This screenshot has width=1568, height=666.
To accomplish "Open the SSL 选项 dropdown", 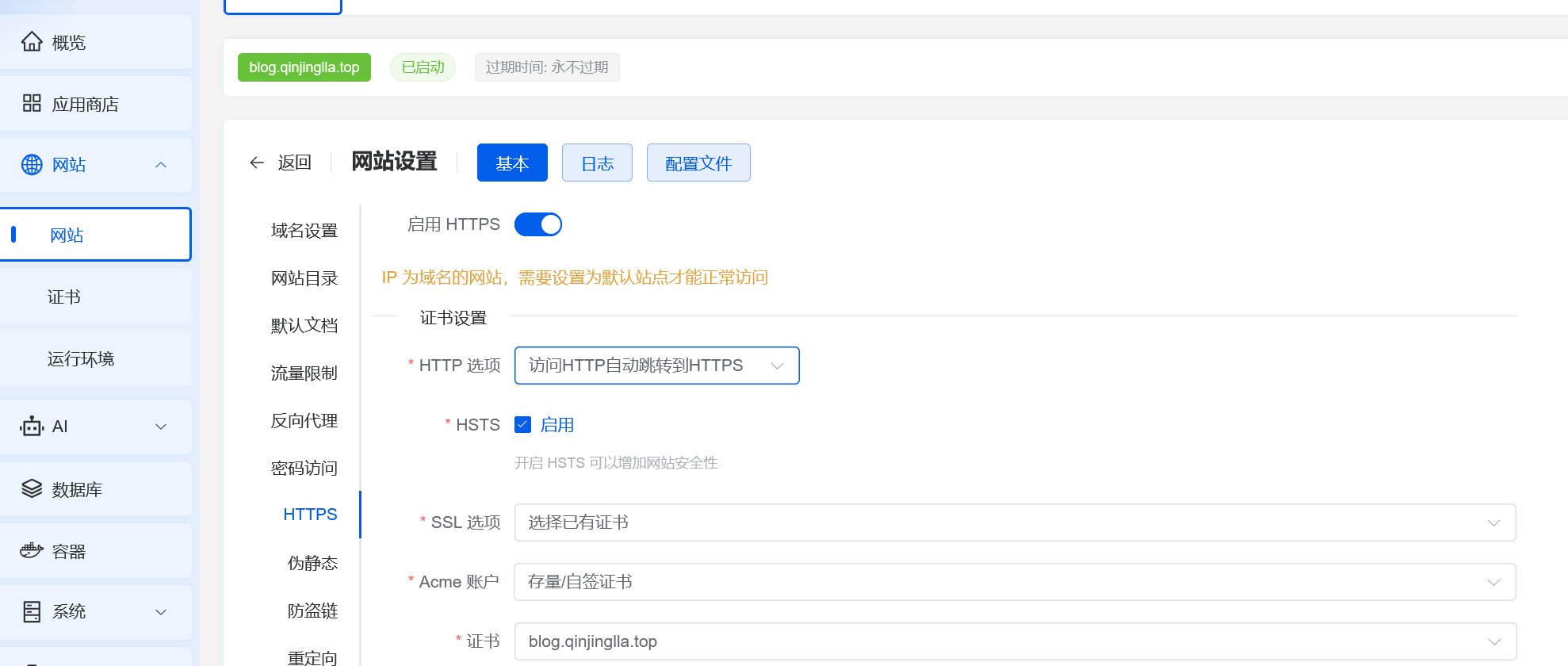I will [x=1015, y=522].
